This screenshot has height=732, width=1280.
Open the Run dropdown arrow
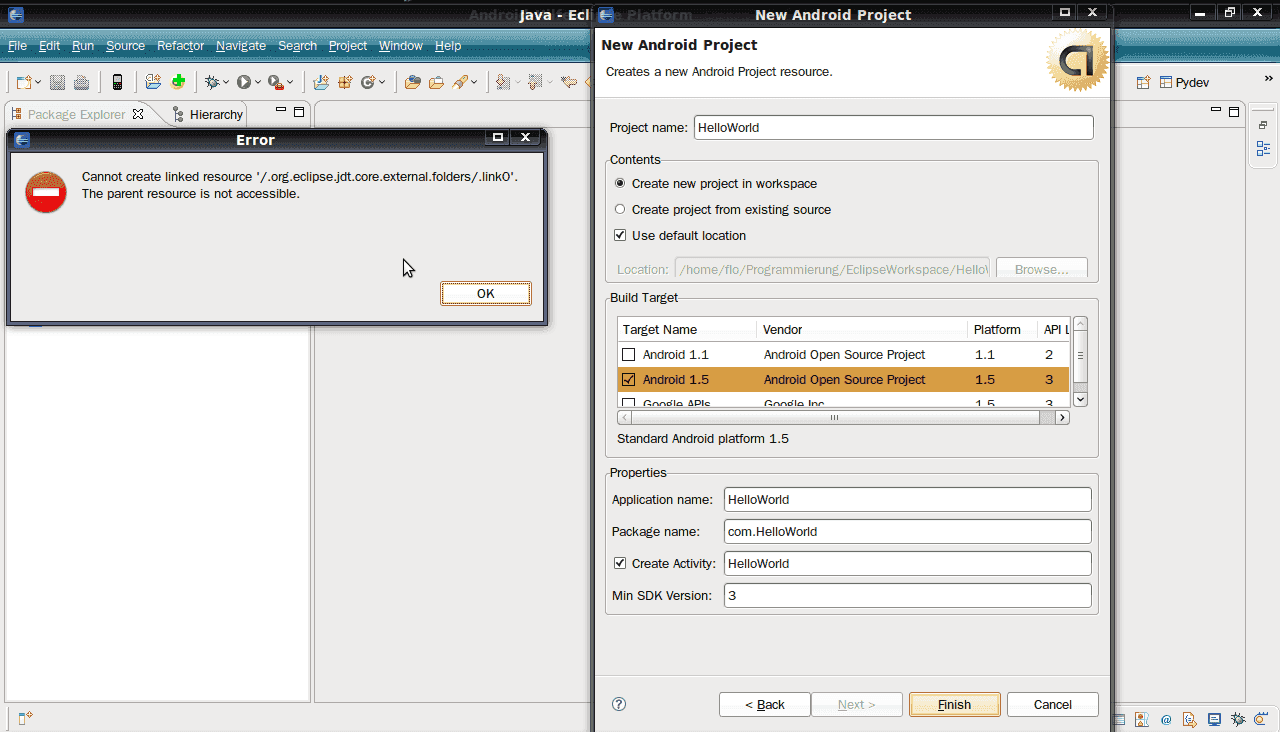tap(258, 83)
